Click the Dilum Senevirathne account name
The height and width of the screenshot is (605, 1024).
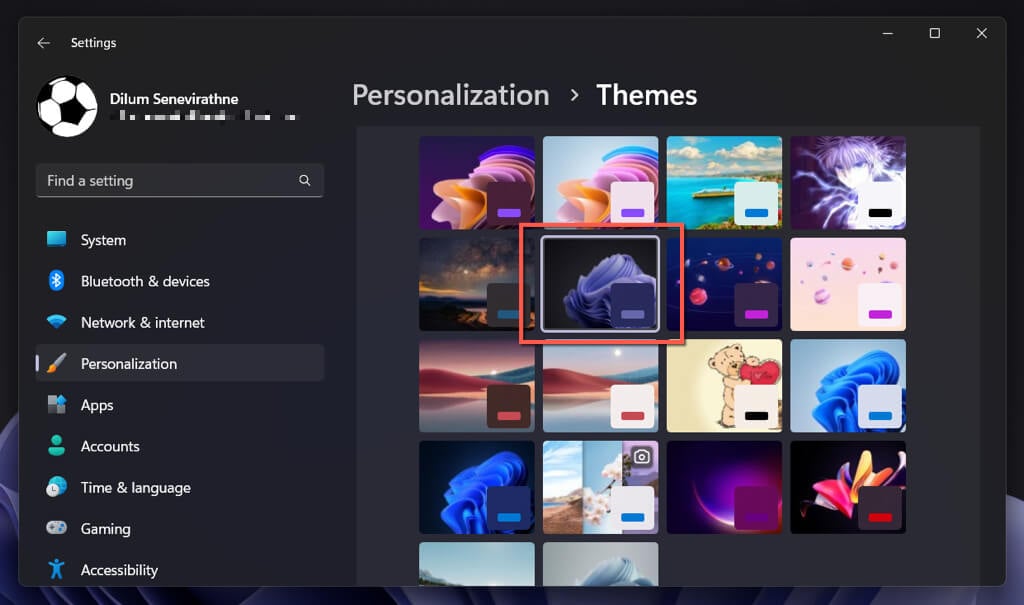coord(174,99)
